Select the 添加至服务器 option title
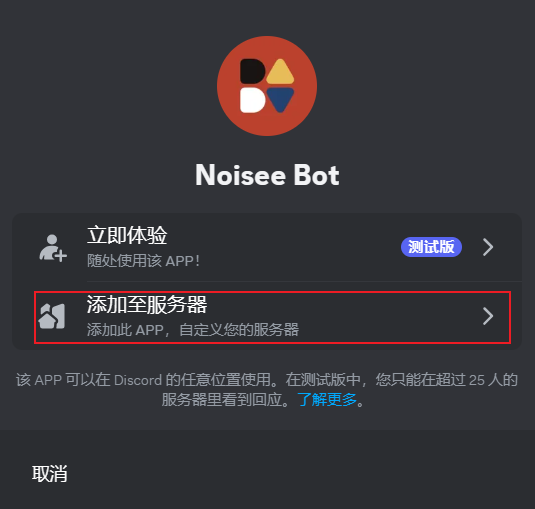Viewport: 535px width, 509px height. coord(147,304)
